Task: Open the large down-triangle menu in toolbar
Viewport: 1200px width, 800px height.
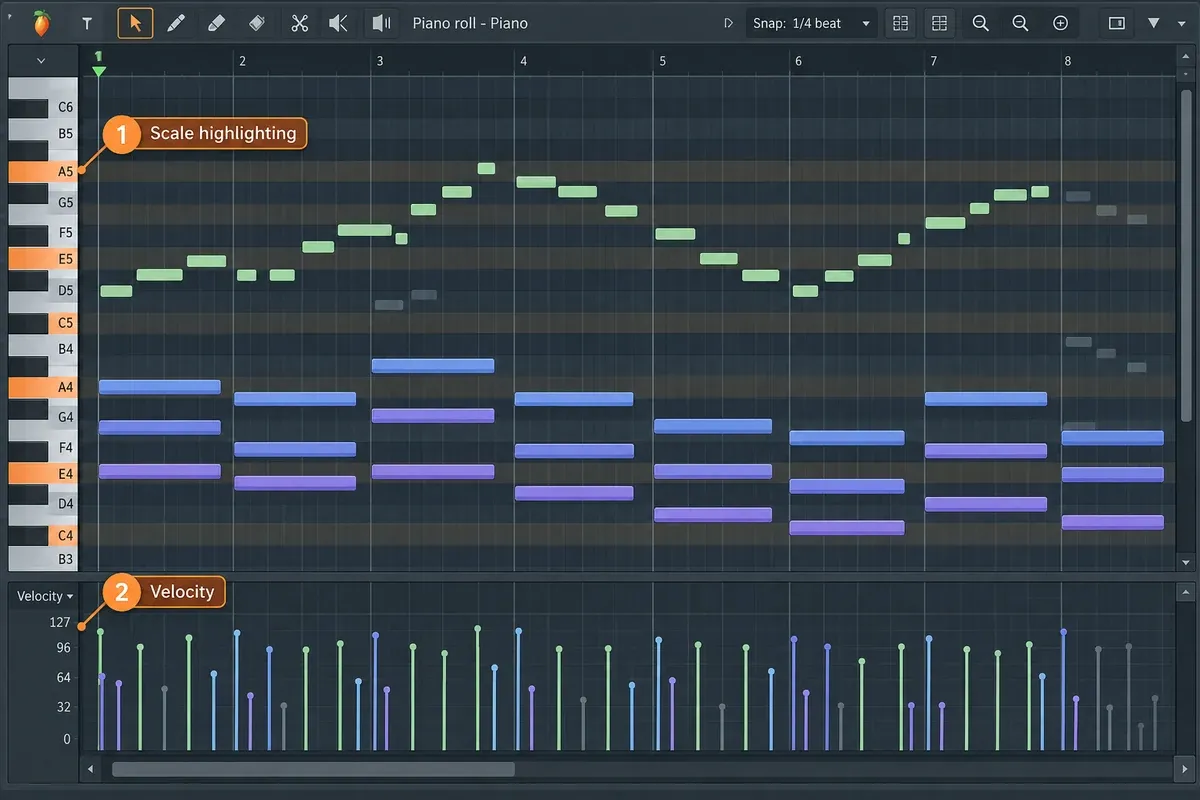Action: click(x=1153, y=23)
